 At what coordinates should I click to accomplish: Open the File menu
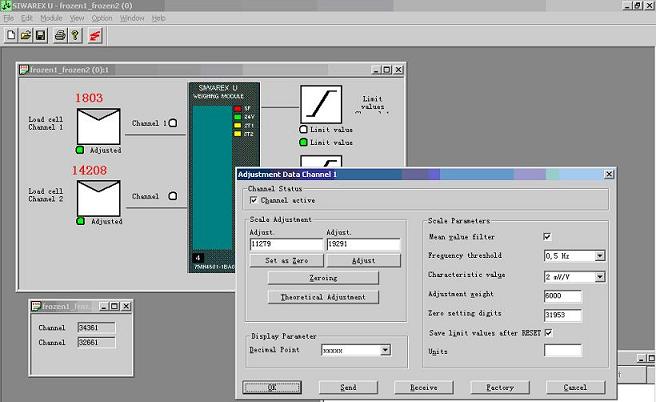point(9,18)
